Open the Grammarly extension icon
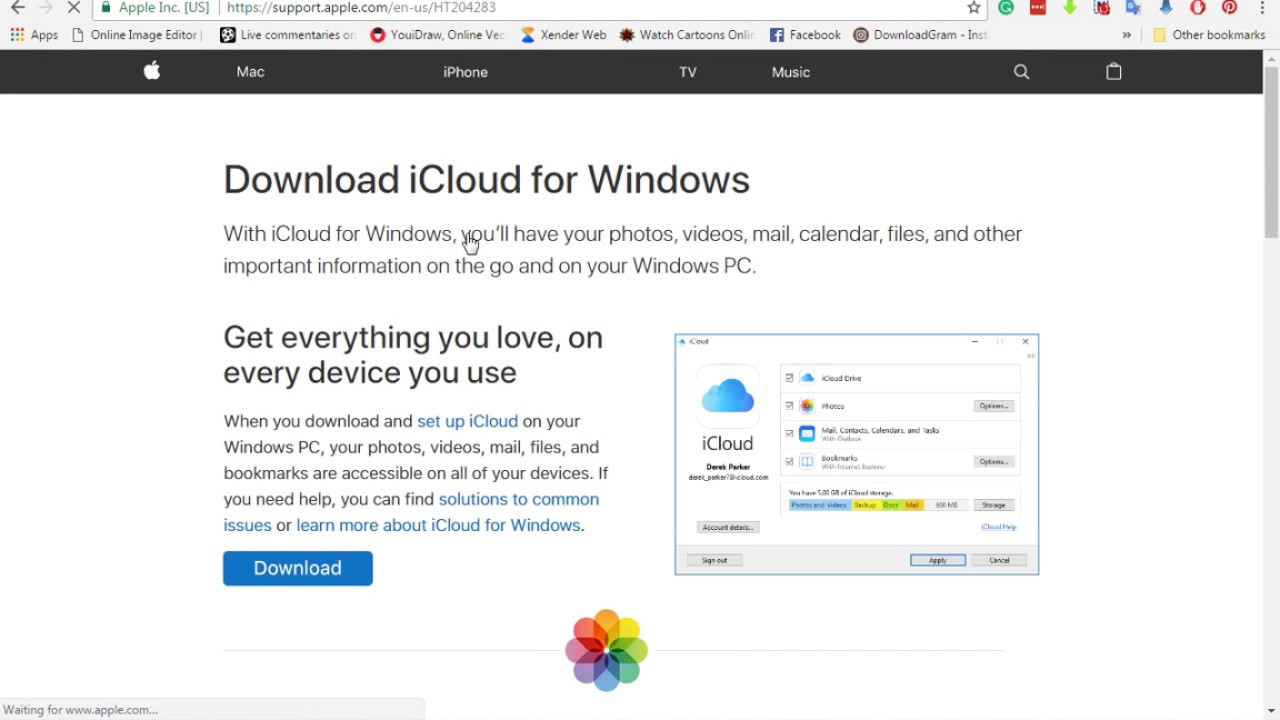 tap(1006, 8)
